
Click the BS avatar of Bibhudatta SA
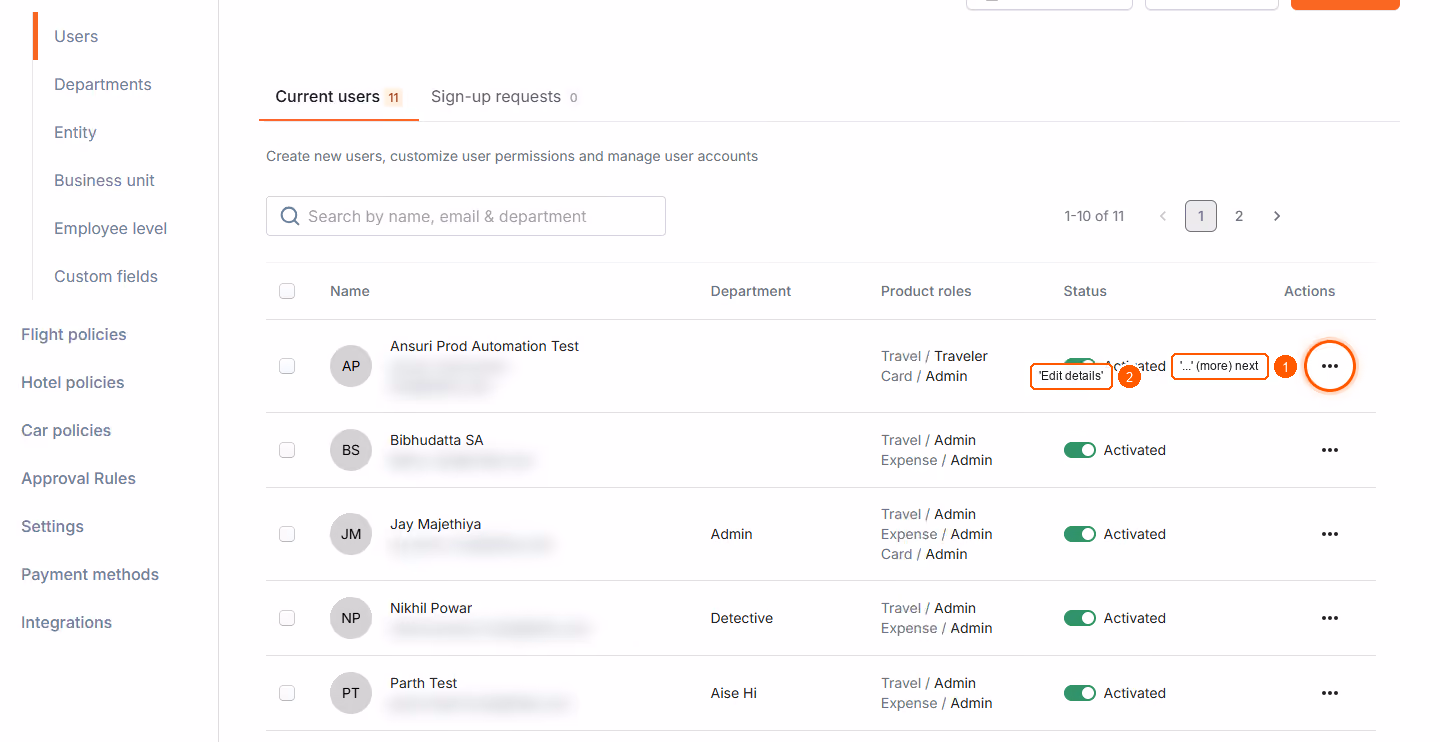(x=351, y=450)
